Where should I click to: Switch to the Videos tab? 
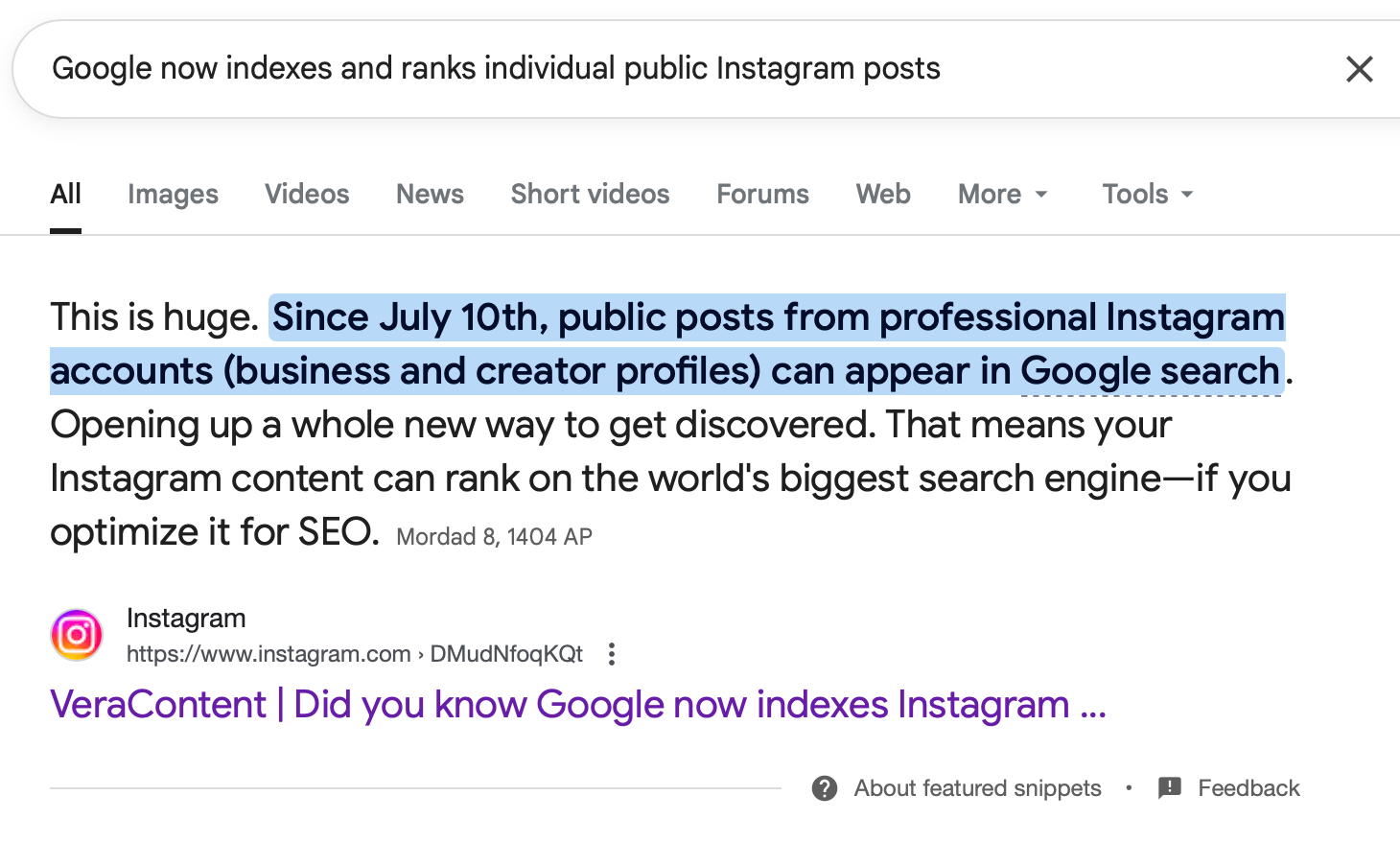tap(307, 195)
